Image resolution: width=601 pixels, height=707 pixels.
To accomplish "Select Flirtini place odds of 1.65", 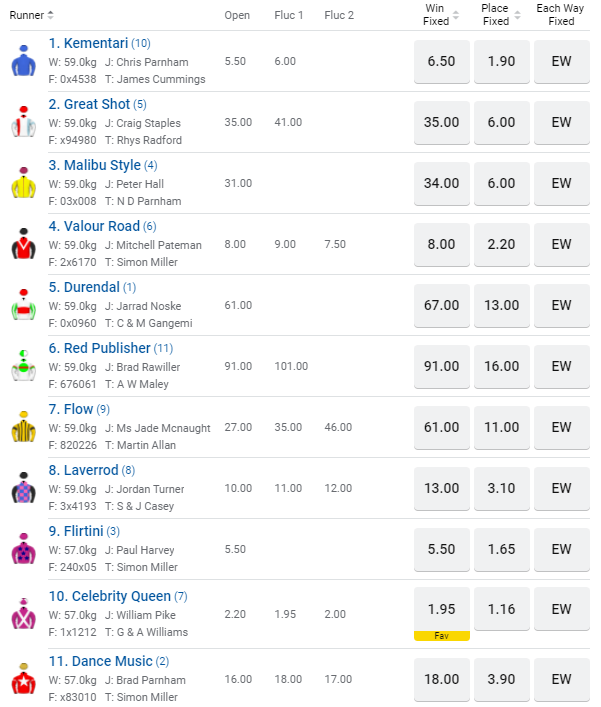I will coord(501,549).
